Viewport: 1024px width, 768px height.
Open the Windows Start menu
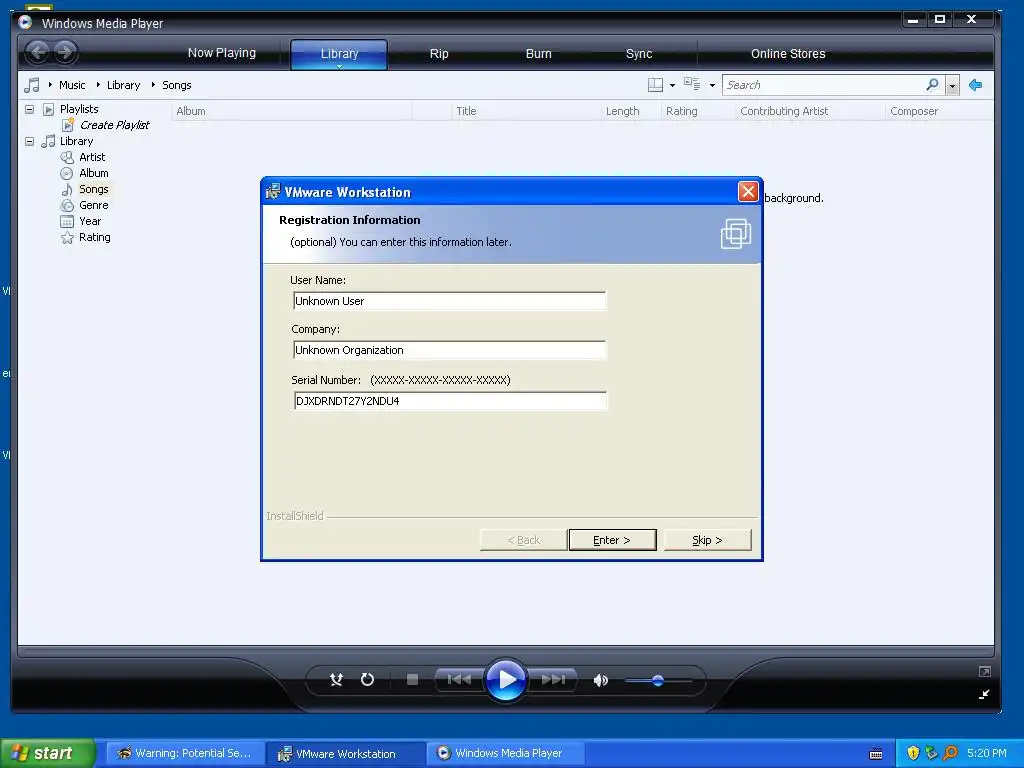(x=47, y=753)
